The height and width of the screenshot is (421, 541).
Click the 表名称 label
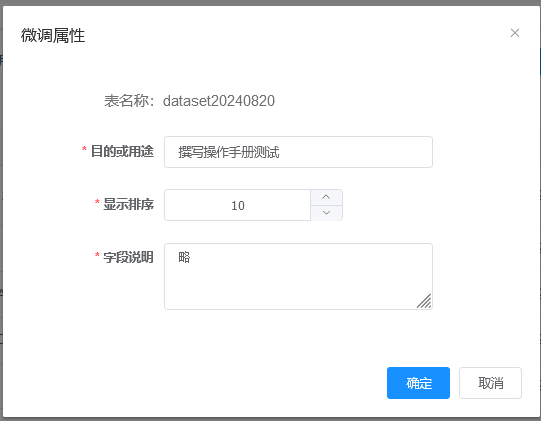(x=126, y=101)
